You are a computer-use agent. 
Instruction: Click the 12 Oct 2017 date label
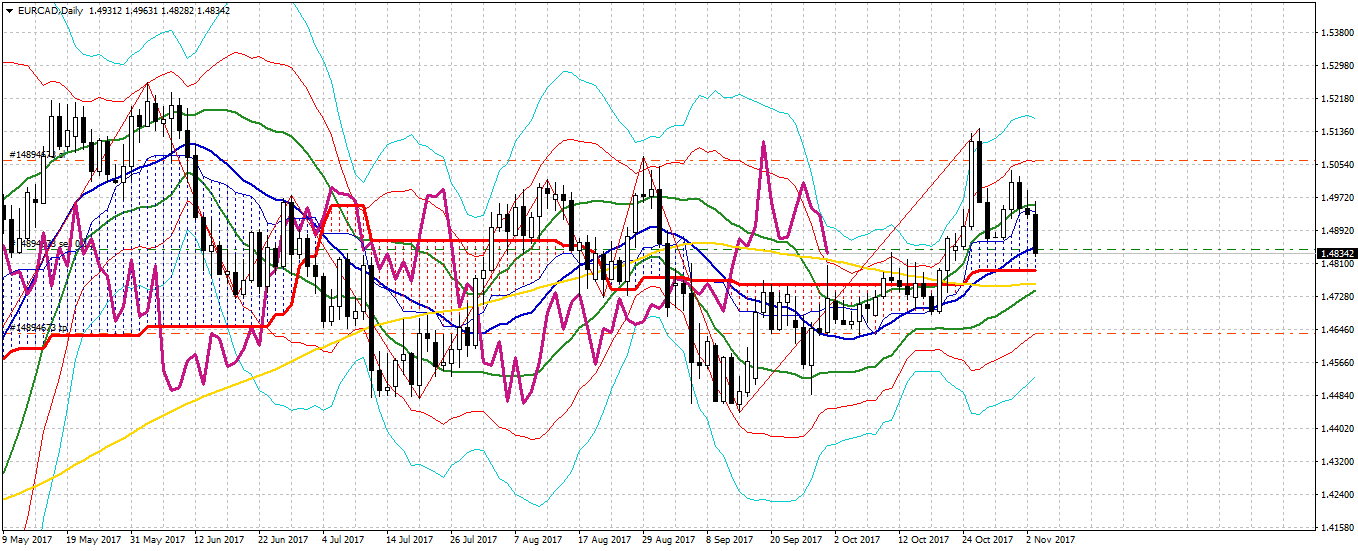pos(923,540)
